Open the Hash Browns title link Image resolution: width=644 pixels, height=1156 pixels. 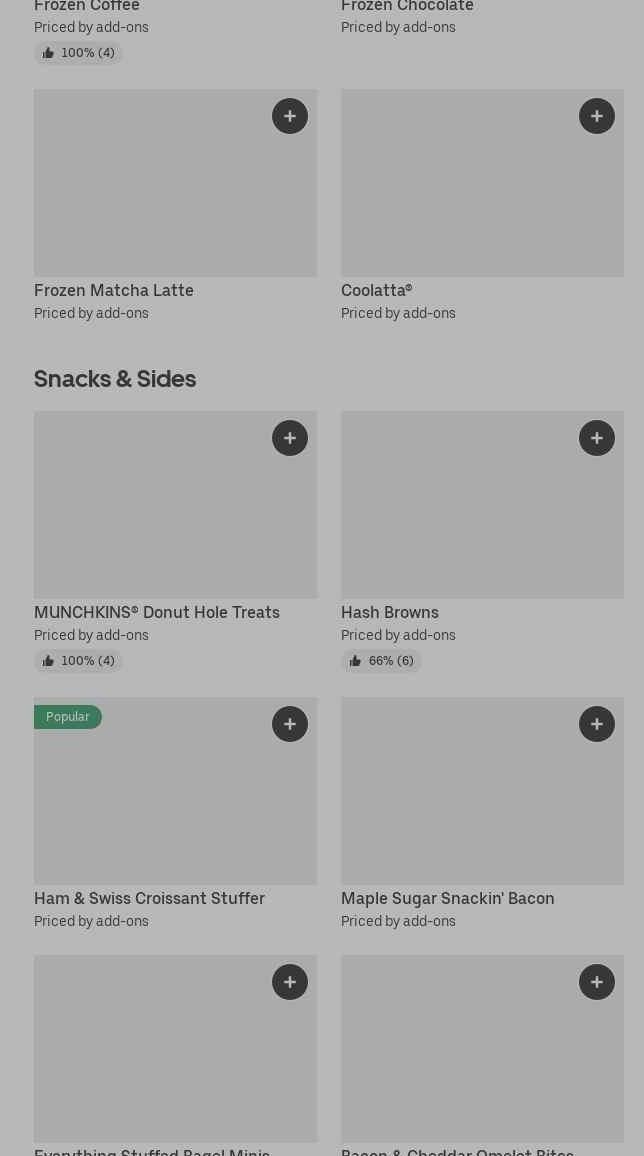point(390,612)
